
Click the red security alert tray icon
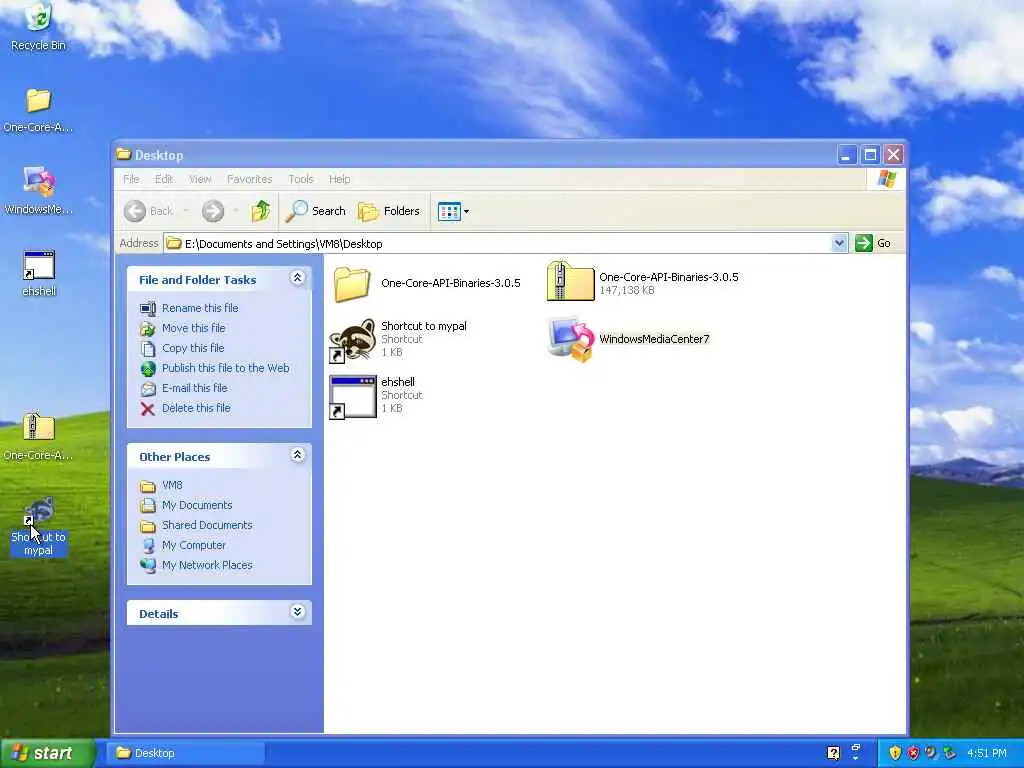click(913, 753)
